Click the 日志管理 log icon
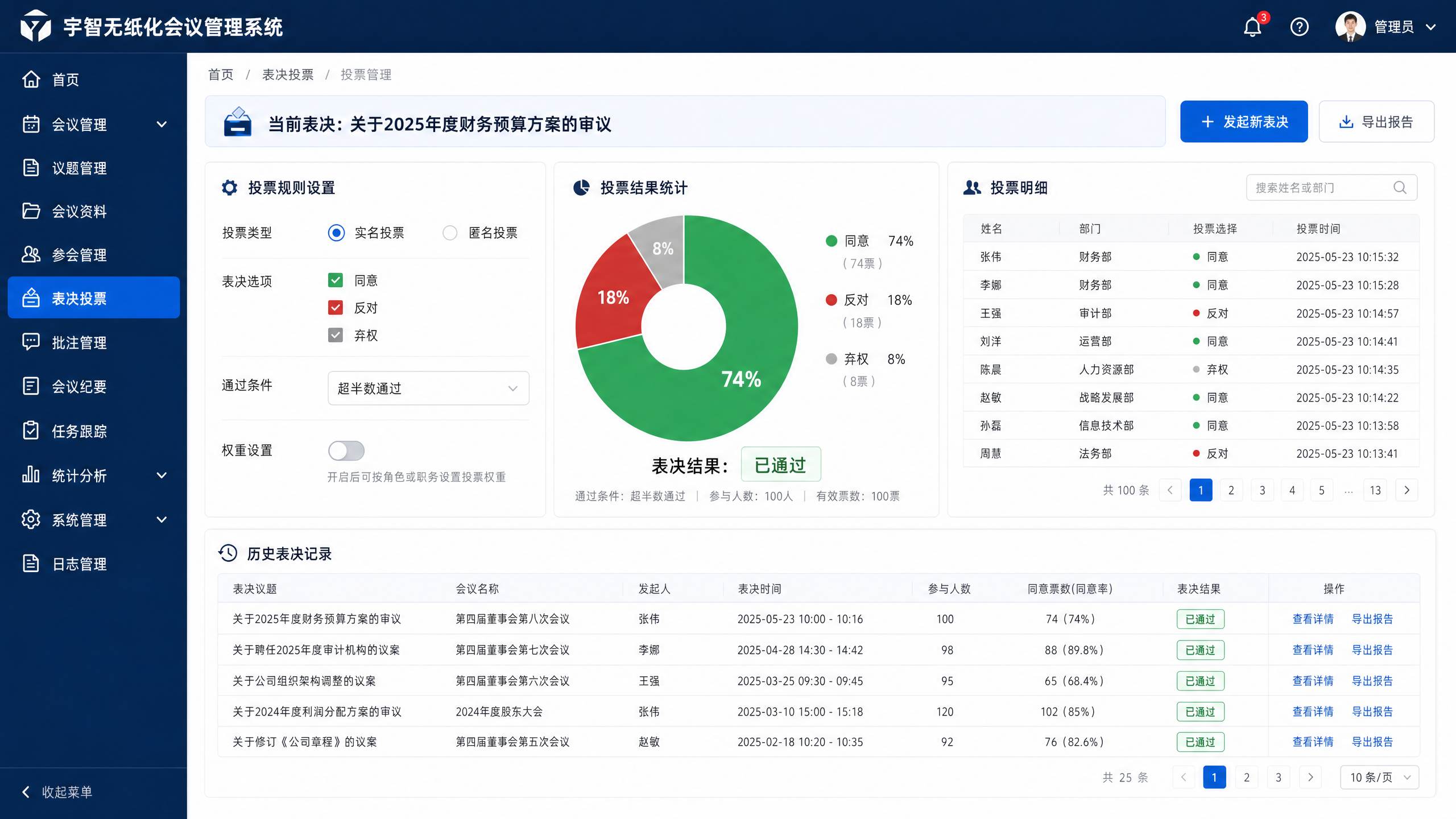 tap(31, 564)
